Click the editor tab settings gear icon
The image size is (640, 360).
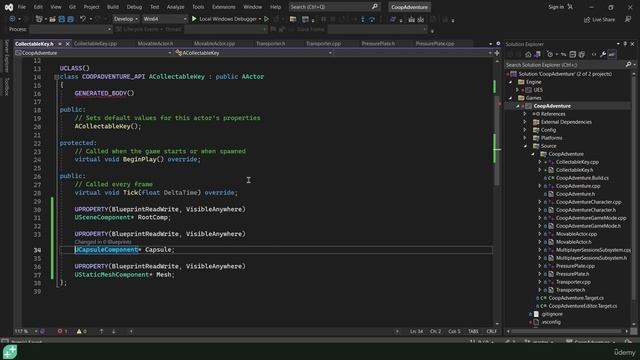point(498,44)
